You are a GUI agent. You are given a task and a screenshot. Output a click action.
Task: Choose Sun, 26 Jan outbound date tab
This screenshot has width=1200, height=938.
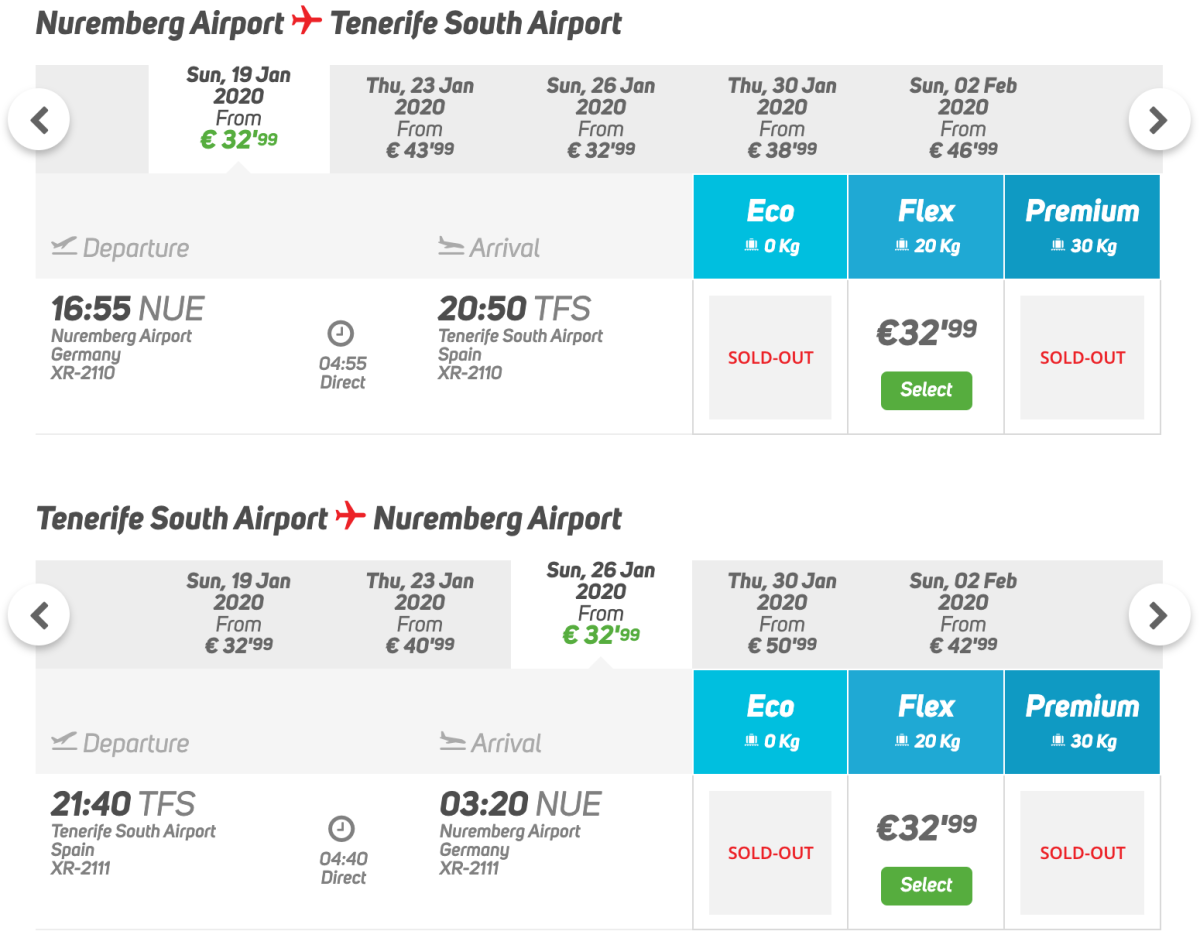point(601,118)
